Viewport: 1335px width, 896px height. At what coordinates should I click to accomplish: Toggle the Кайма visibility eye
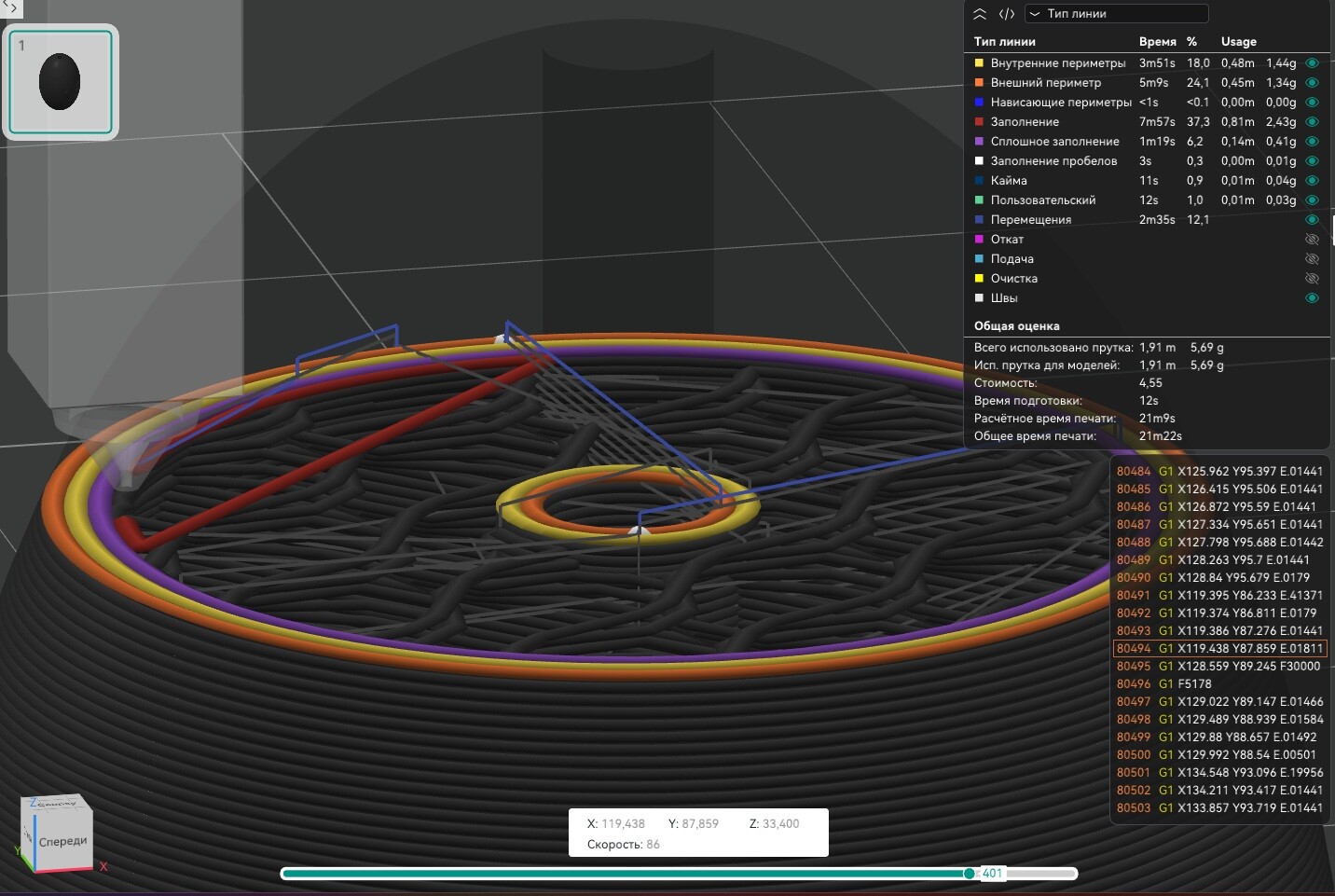click(x=1312, y=181)
